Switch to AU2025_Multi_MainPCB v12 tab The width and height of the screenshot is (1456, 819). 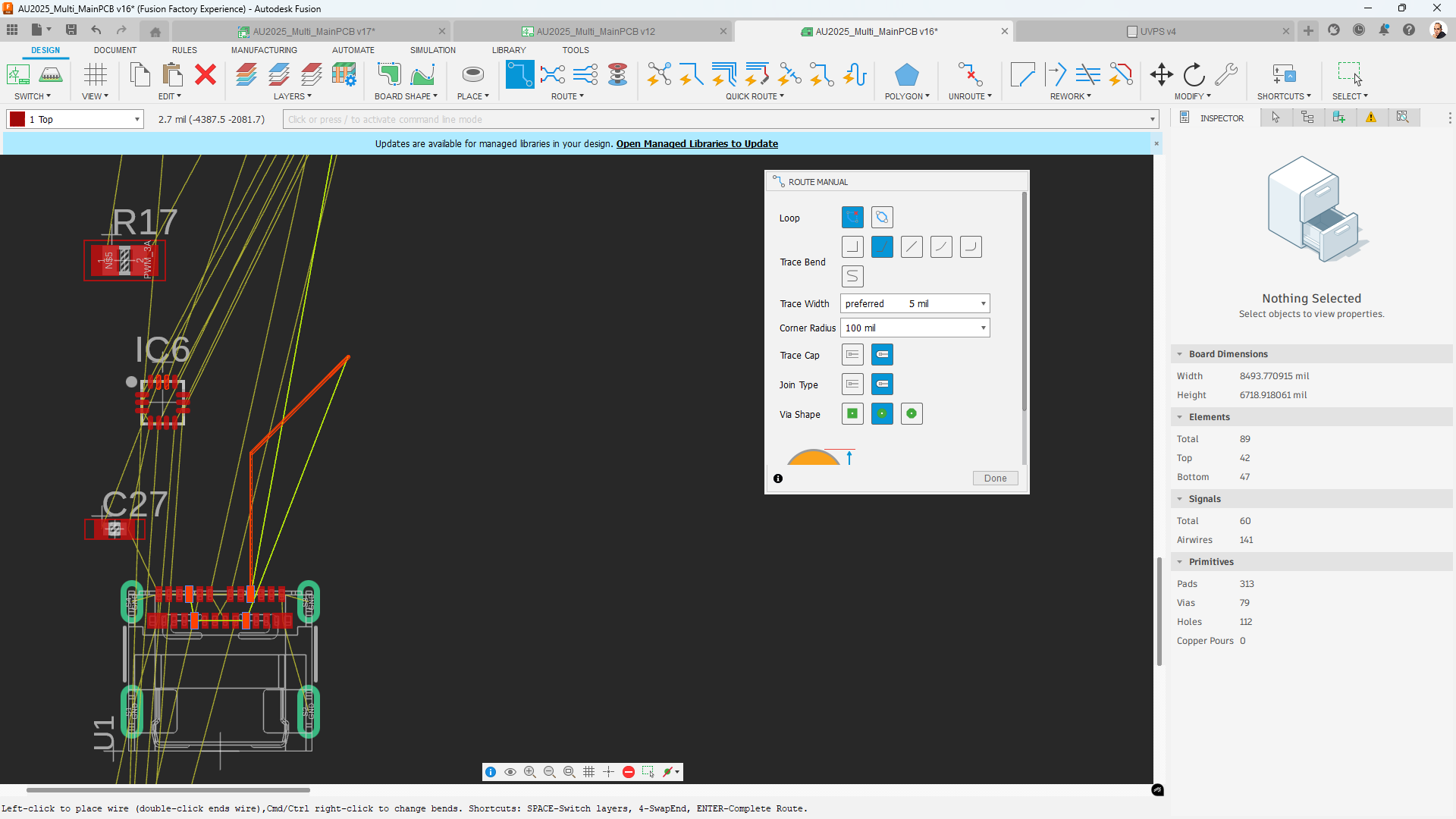(595, 31)
